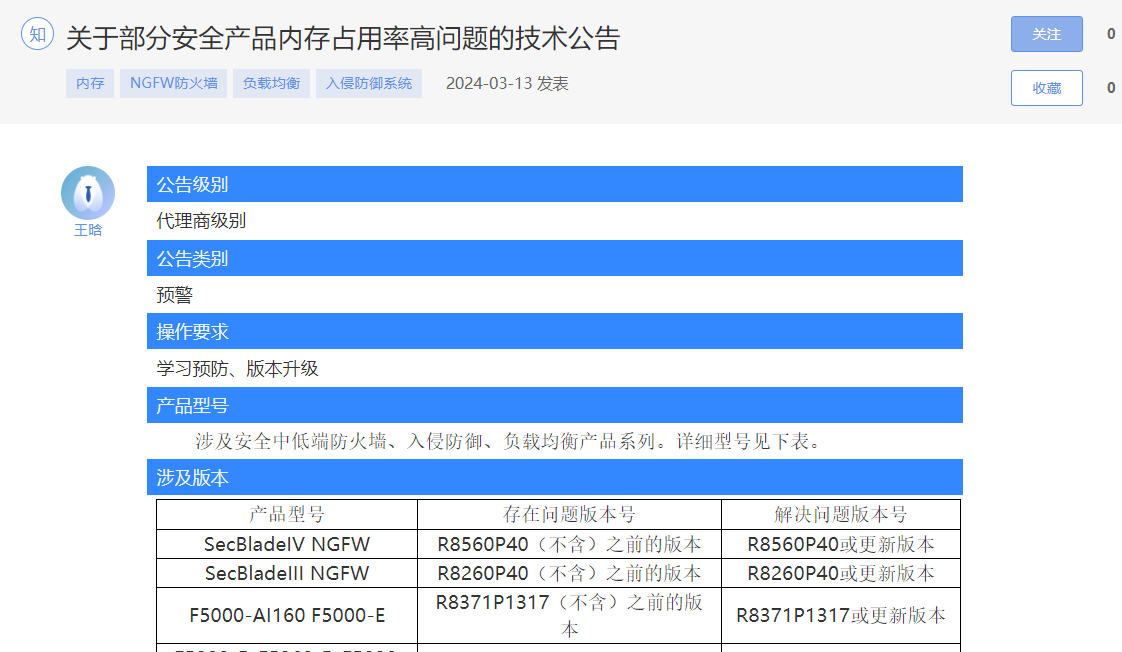Click the 收藏 favorite button

[1046, 87]
